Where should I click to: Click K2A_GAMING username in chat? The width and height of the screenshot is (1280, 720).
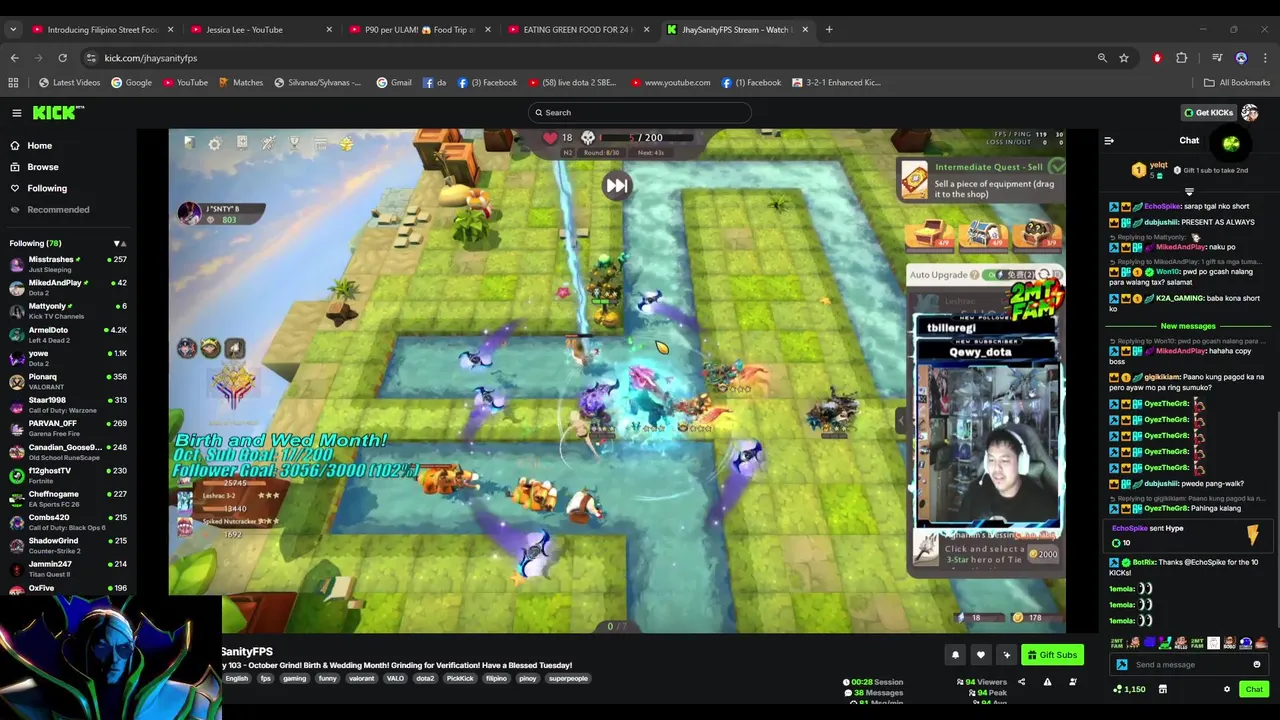1179,298
